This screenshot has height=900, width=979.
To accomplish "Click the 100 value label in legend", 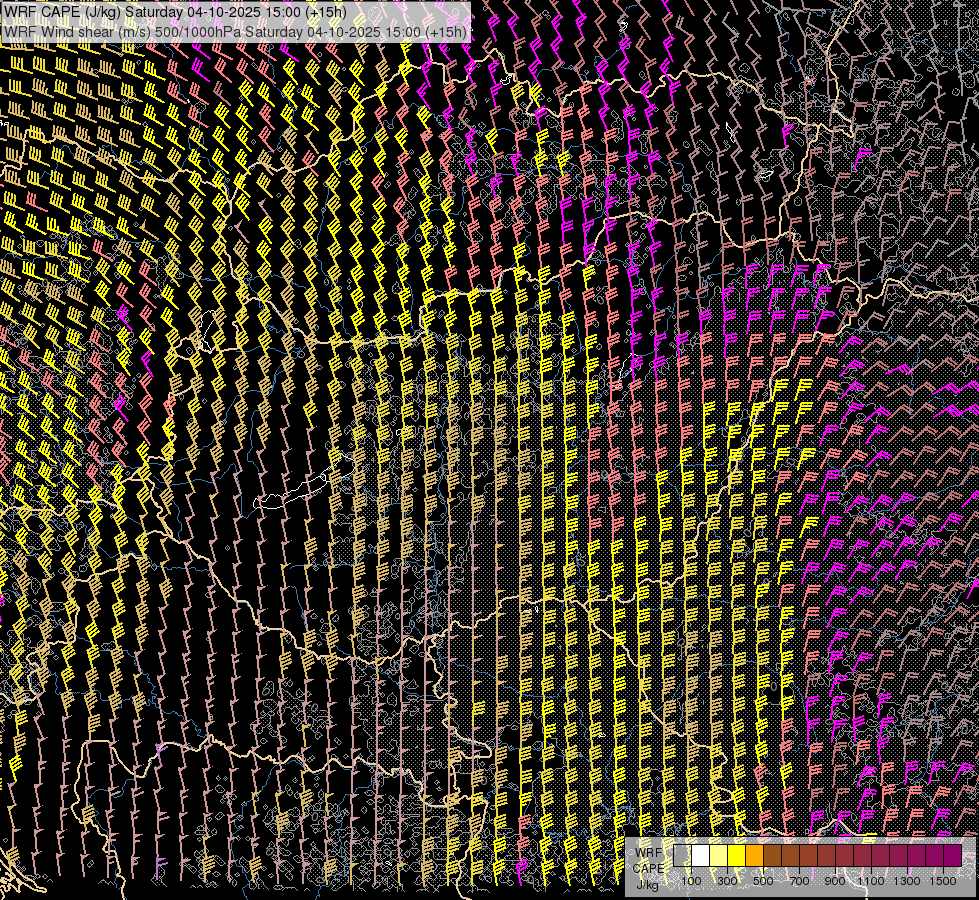I will click(x=691, y=881).
